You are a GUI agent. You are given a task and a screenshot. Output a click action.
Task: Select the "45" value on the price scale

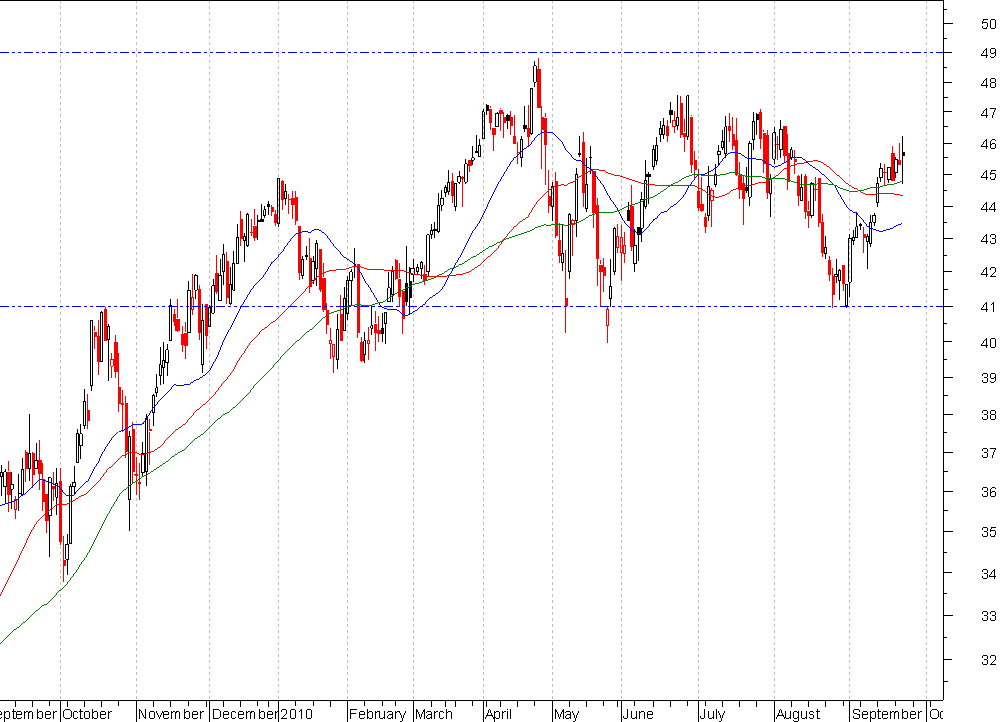tap(989, 175)
